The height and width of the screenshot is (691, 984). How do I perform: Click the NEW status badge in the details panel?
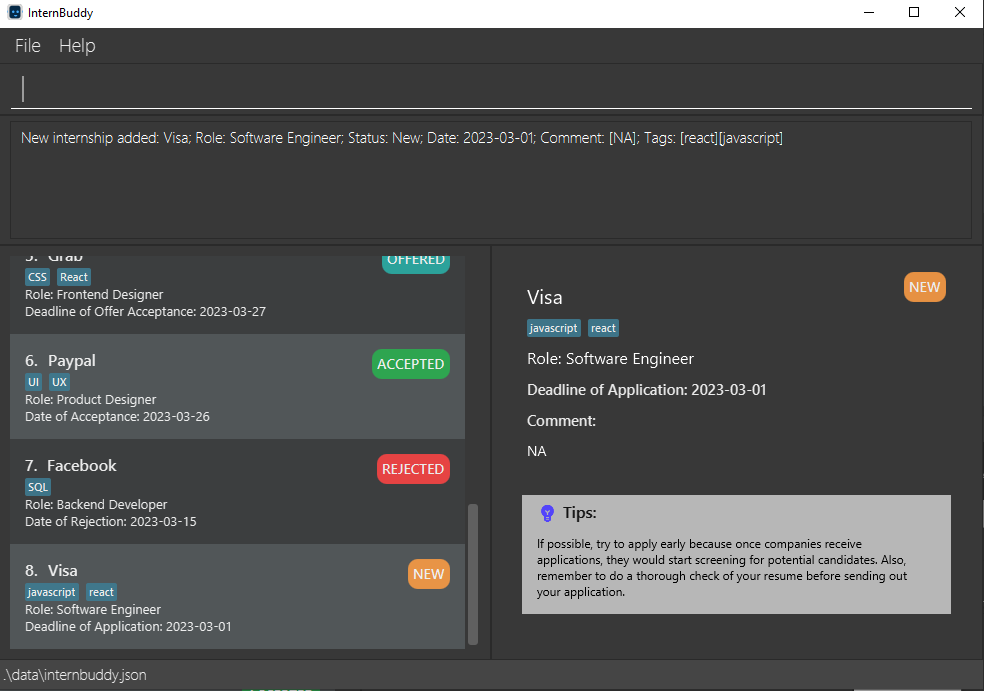[924, 287]
